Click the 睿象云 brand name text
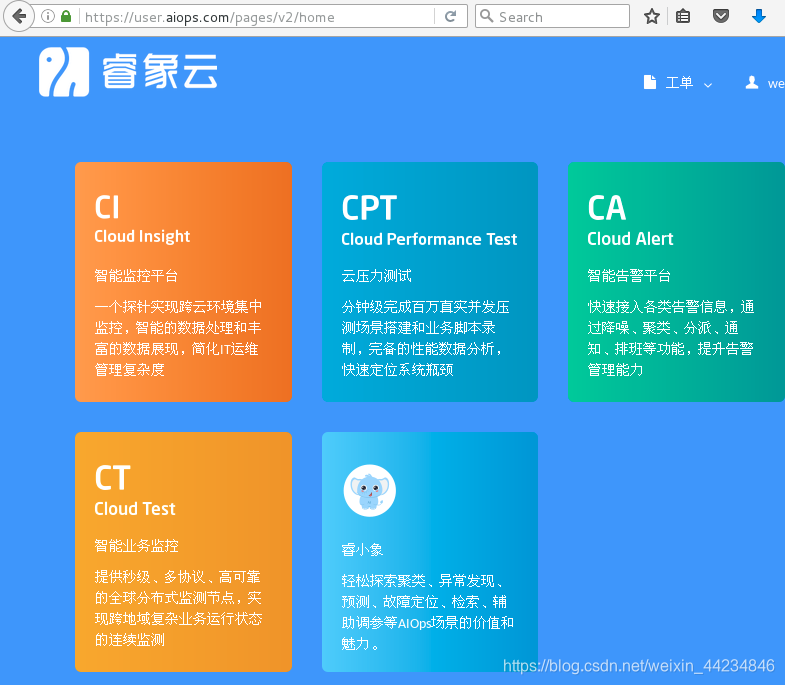Image resolution: width=785 pixels, height=685 pixels. click(x=160, y=72)
